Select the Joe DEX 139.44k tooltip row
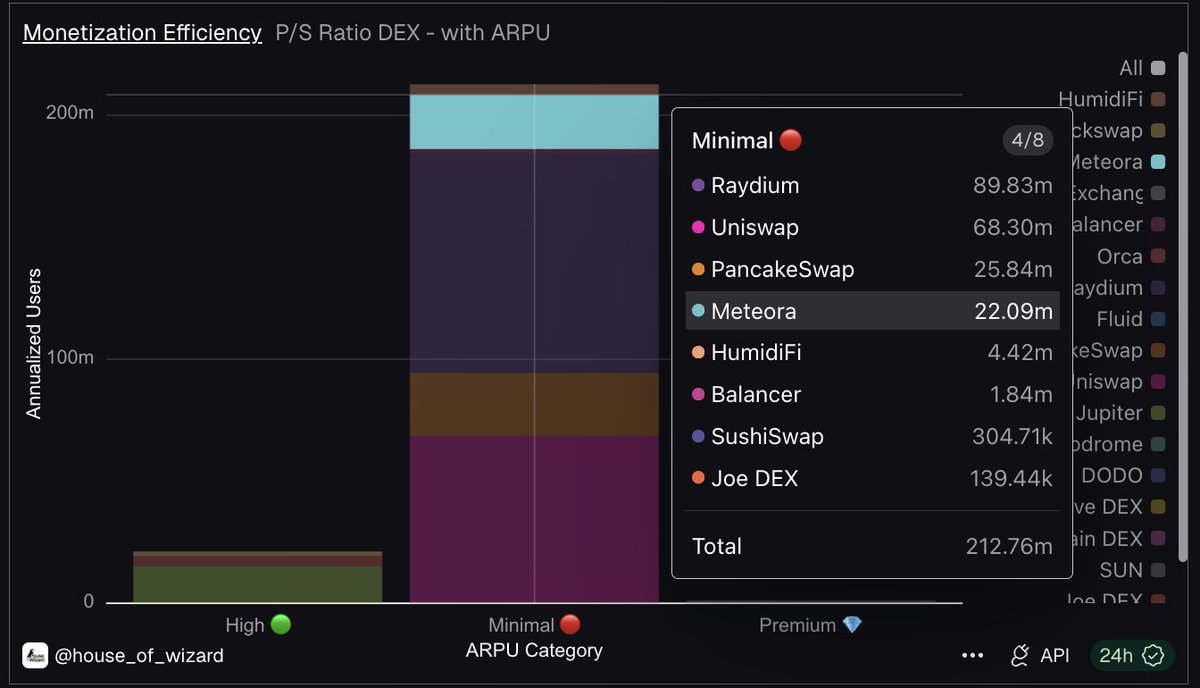Screen dimensions: 1200x688 pos(872,479)
